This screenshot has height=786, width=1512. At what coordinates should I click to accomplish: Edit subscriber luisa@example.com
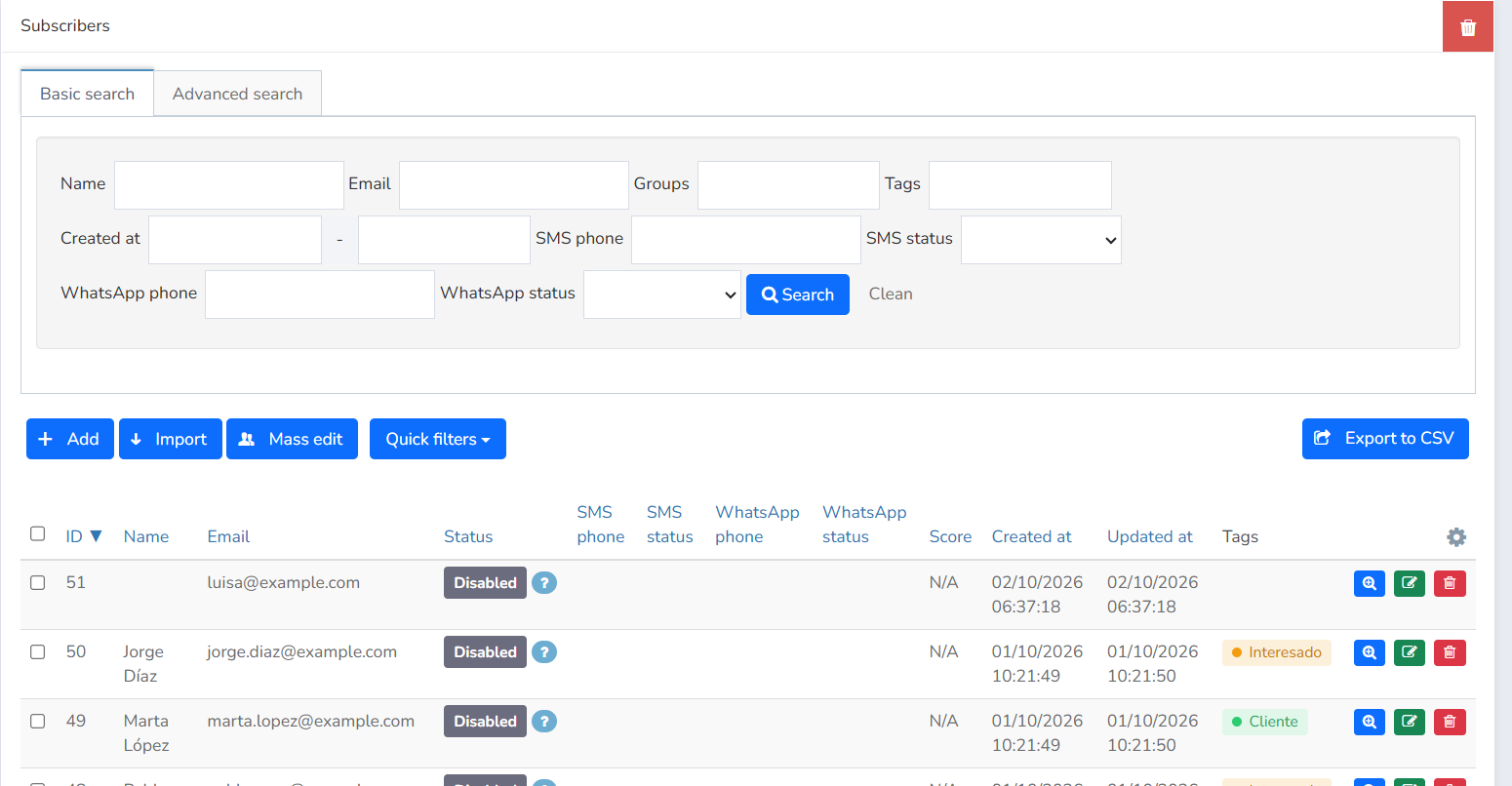pos(1409,583)
